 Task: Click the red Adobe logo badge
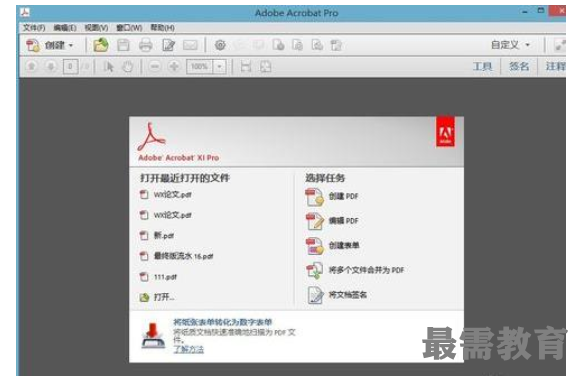click(x=445, y=132)
